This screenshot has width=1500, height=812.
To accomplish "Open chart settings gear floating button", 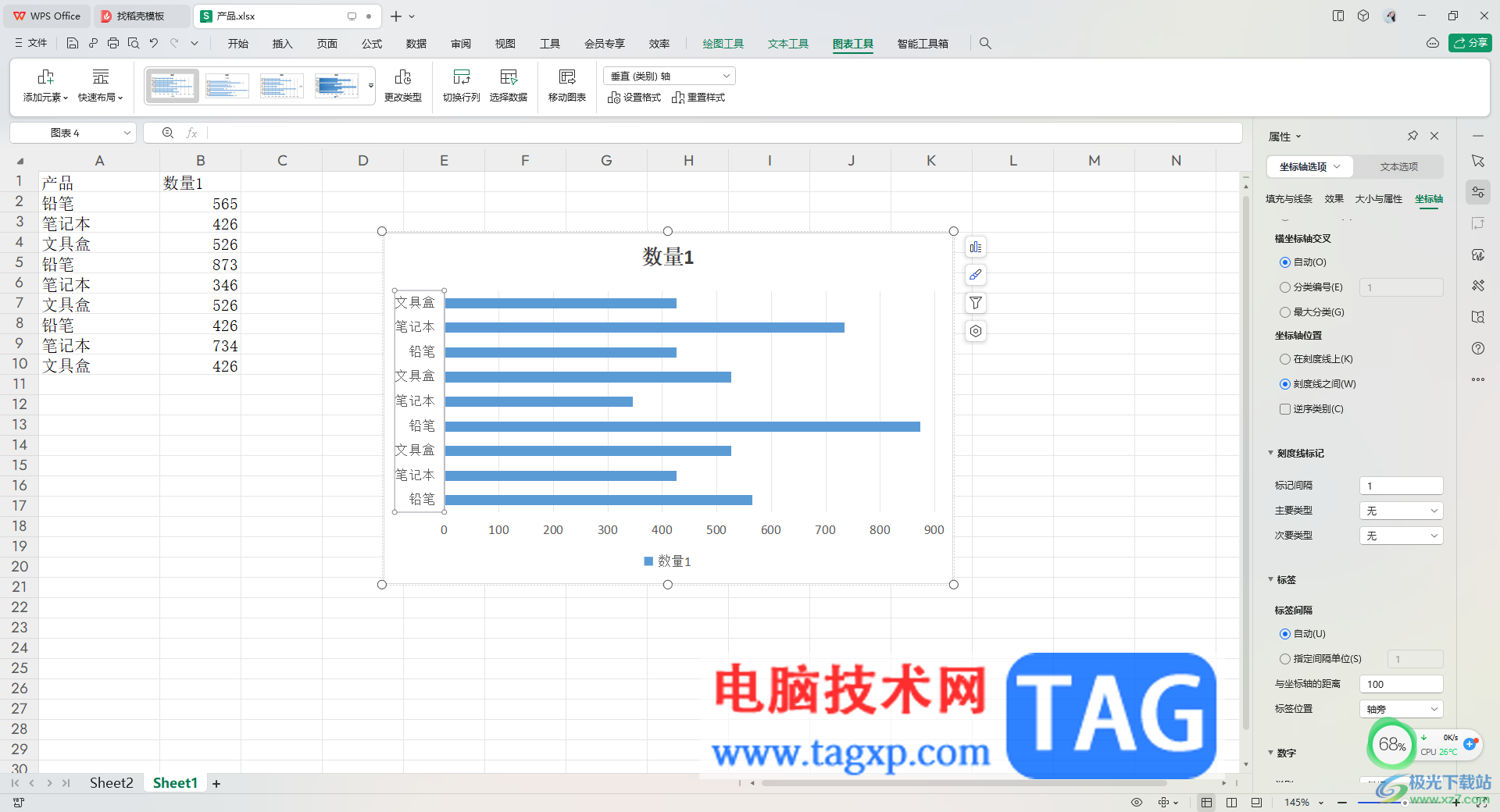I will 976,331.
